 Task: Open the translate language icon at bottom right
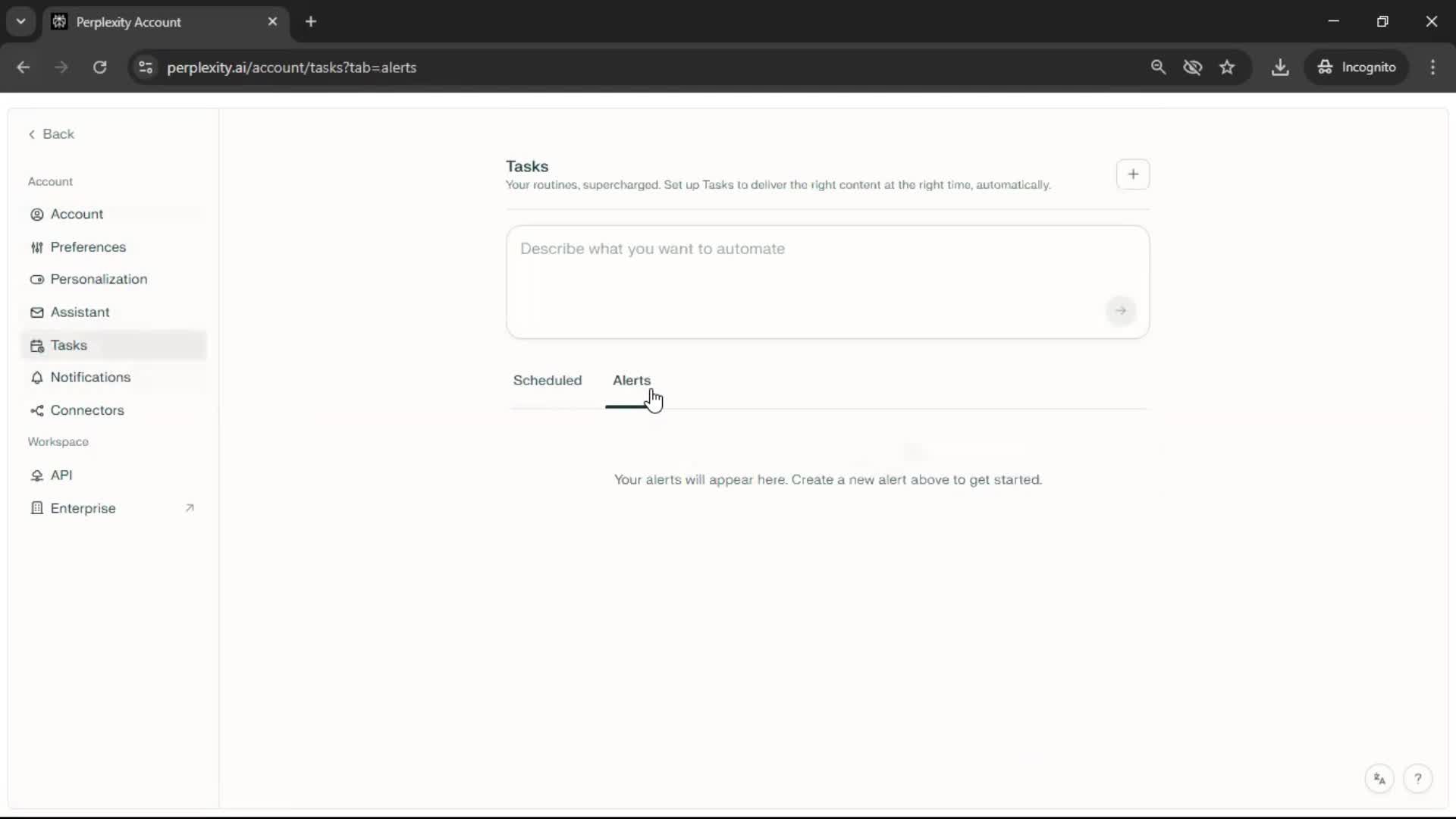(x=1379, y=779)
